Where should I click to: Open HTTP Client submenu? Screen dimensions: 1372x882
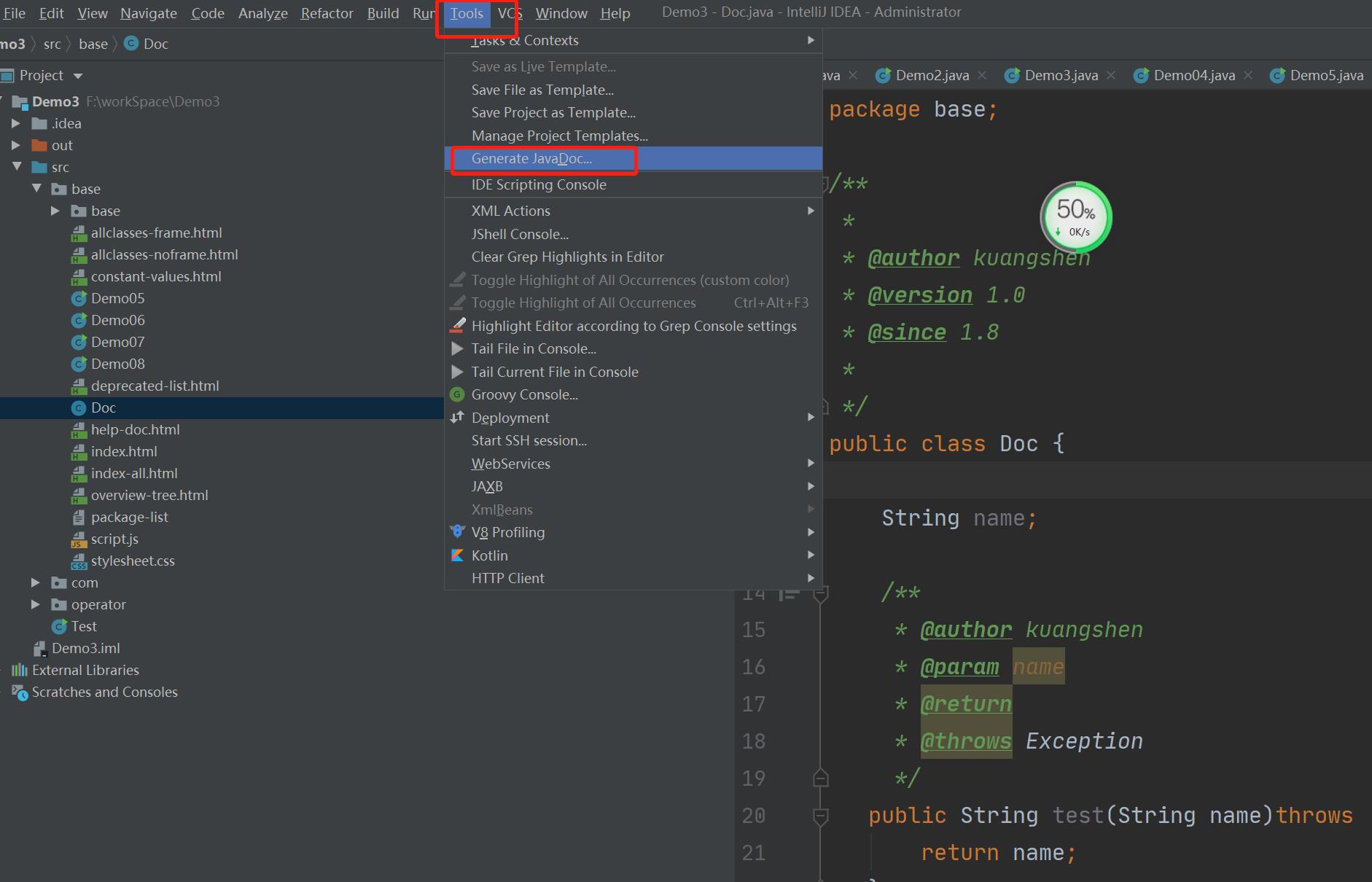pyautogui.click(x=633, y=578)
